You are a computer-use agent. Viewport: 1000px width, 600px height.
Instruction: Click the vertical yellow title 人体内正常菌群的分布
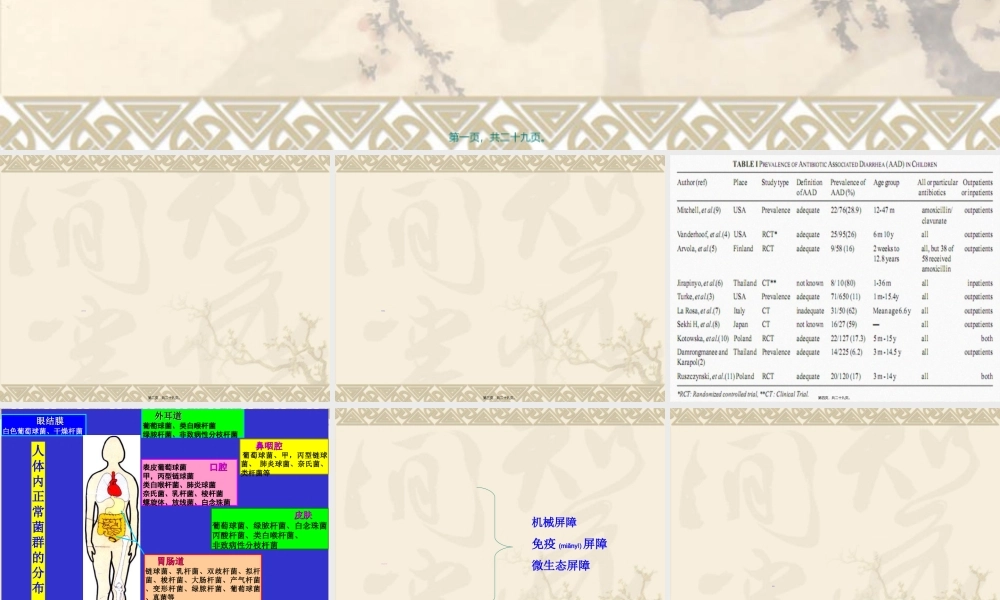coord(38,520)
